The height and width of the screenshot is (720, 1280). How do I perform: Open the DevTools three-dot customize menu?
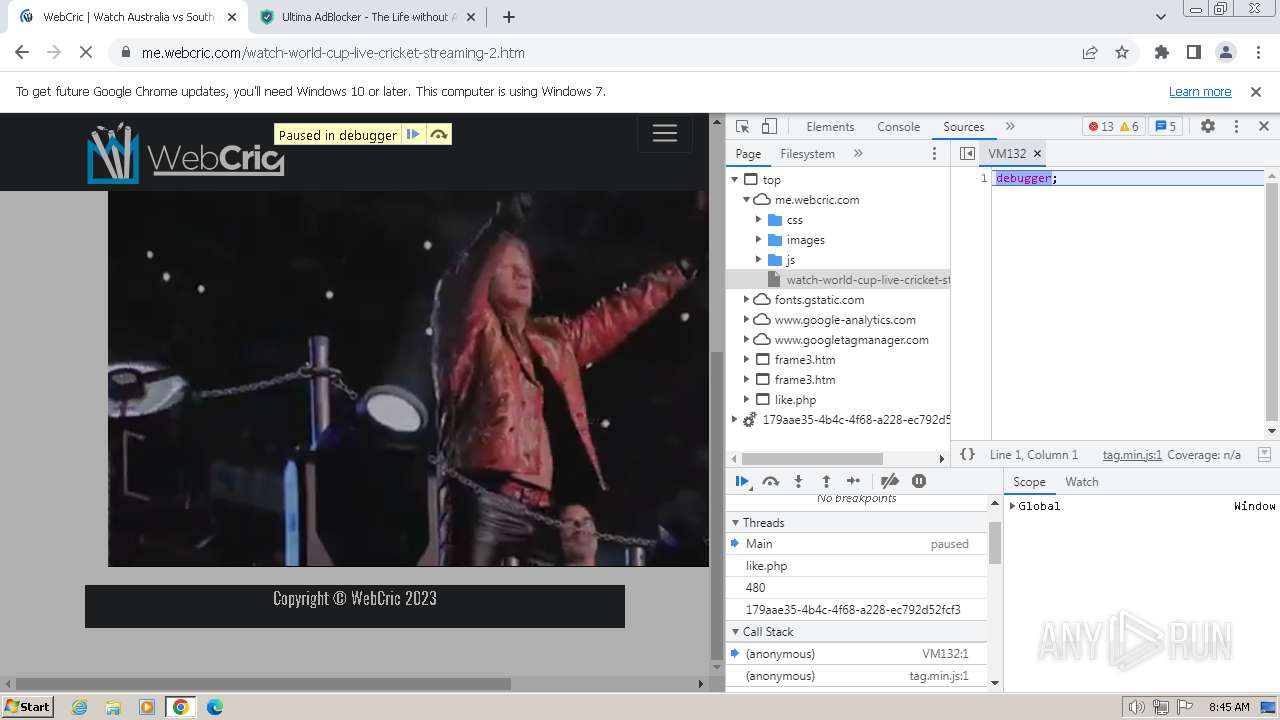click(x=1236, y=126)
